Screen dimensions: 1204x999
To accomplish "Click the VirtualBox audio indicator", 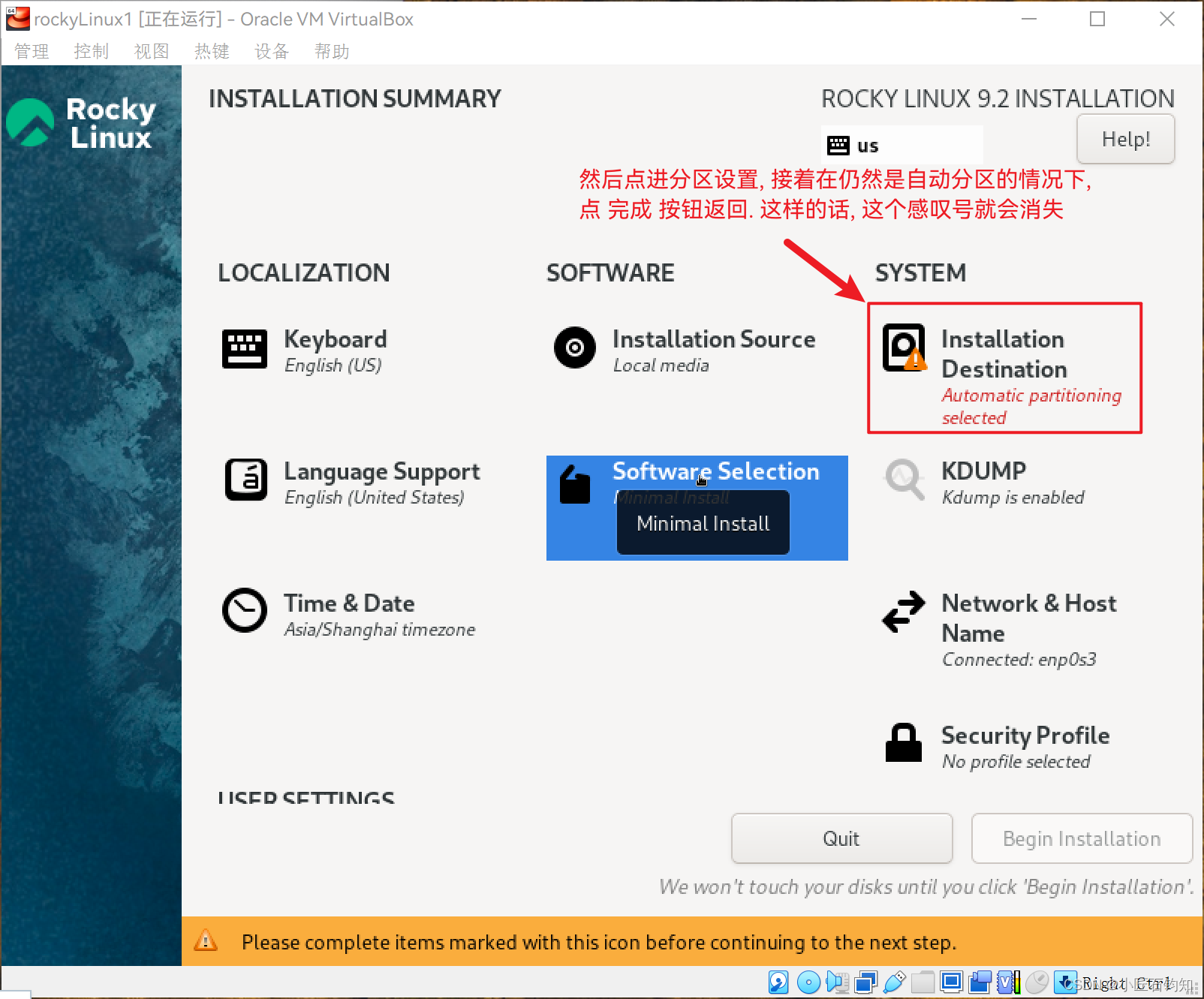I will point(837,982).
